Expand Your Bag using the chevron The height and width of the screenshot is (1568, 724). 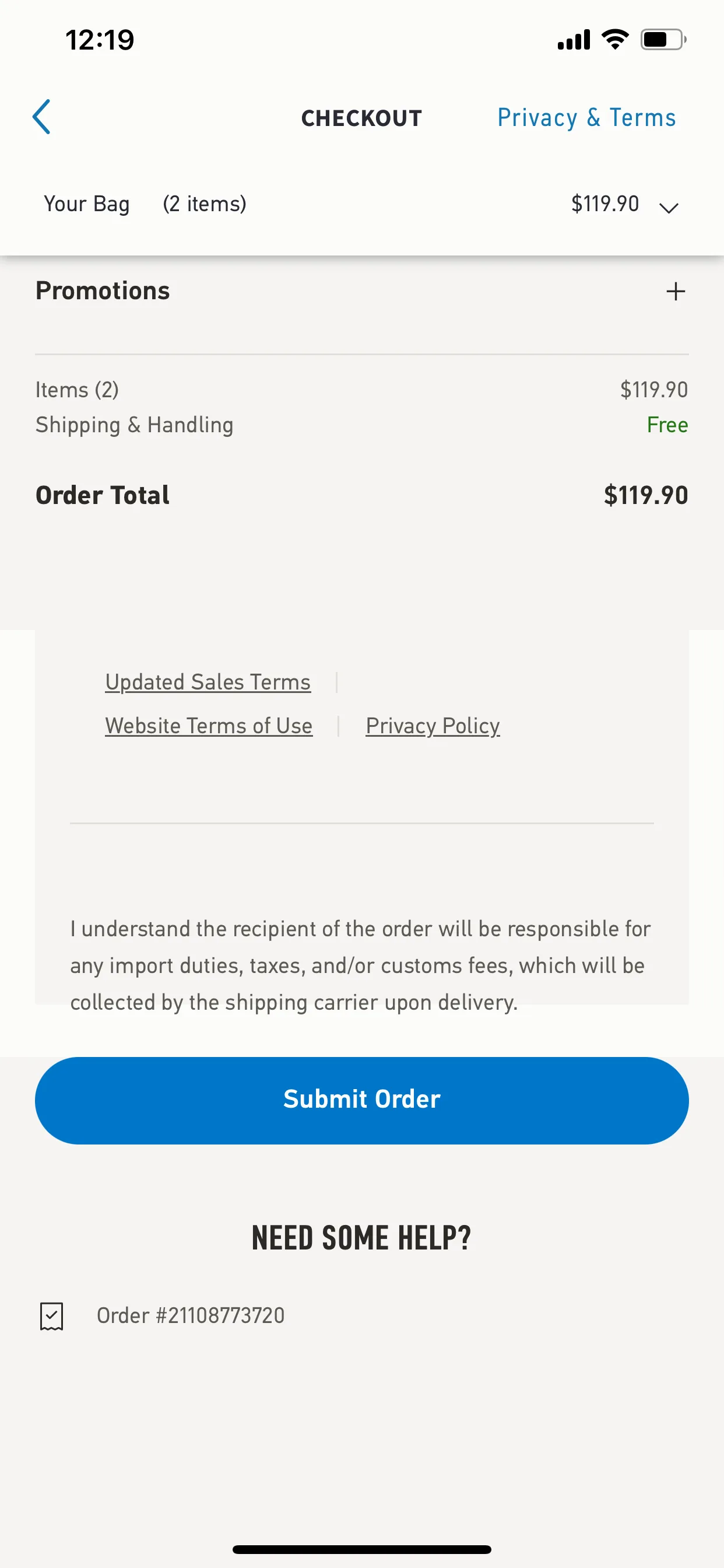[x=669, y=208]
